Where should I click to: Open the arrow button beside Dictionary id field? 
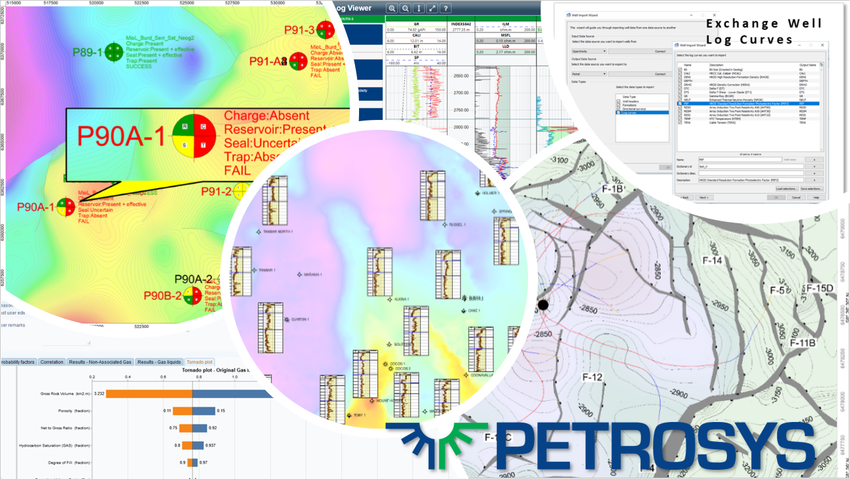click(x=814, y=166)
